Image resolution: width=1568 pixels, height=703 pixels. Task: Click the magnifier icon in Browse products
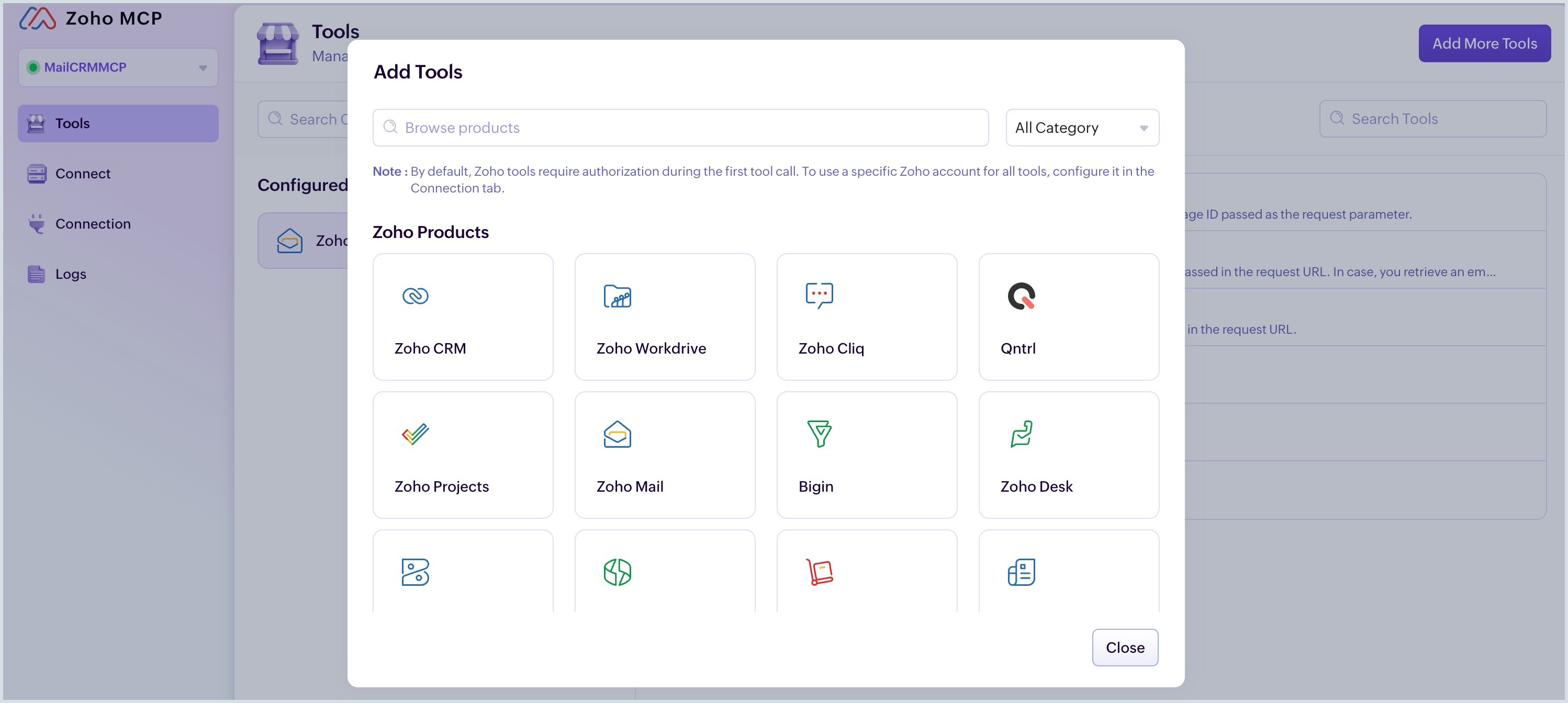390,127
